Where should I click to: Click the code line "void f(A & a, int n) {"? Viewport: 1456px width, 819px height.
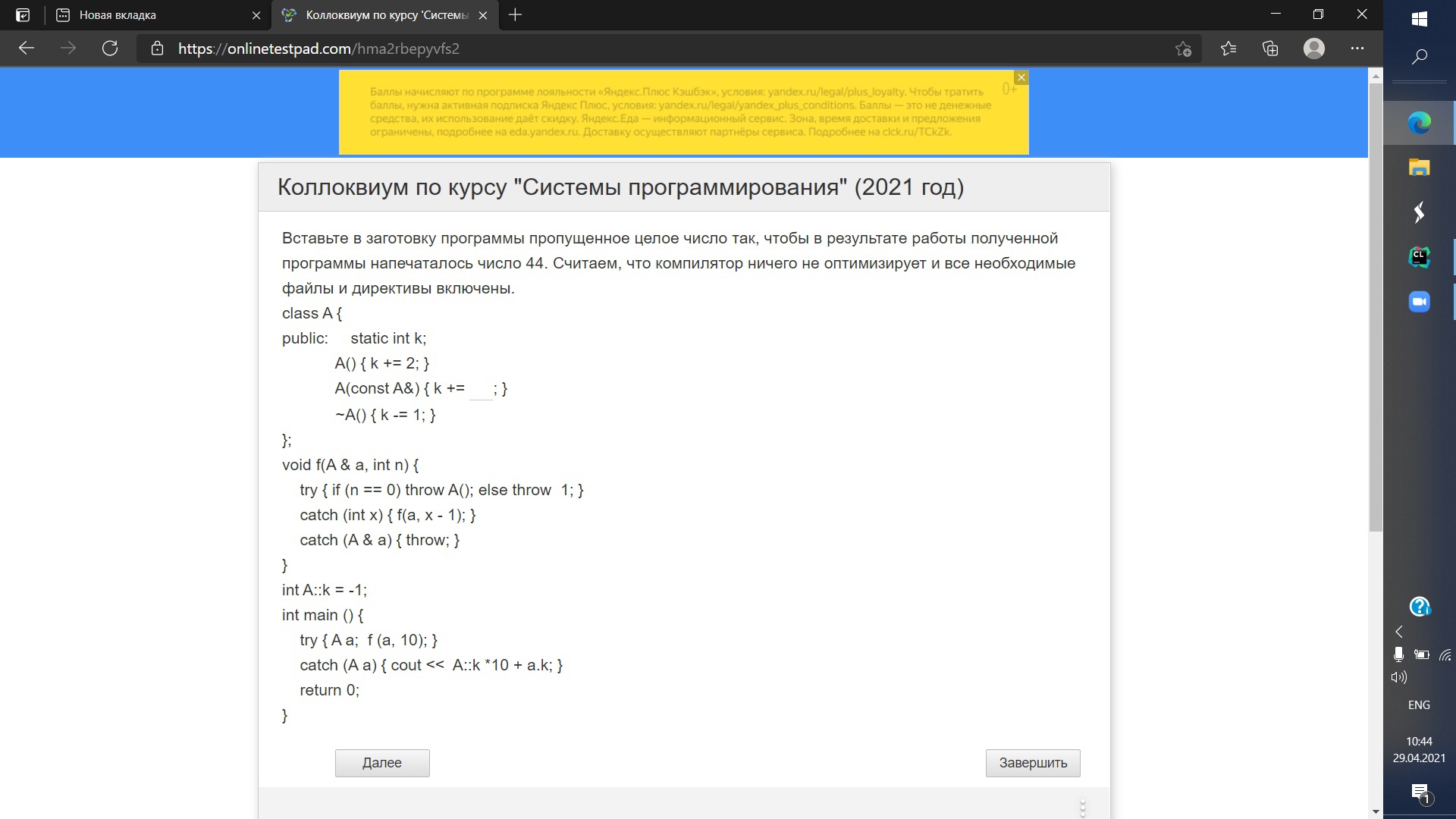[350, 465]
